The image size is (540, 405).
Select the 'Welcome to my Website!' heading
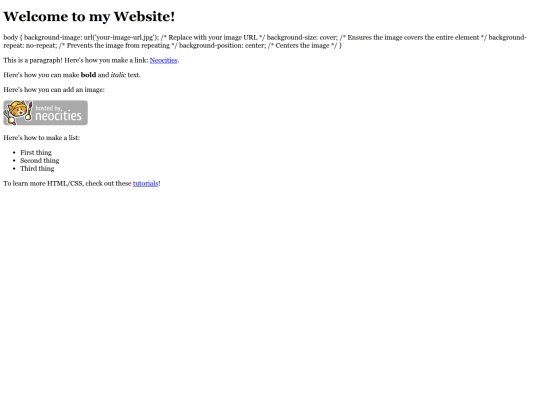[x=89, y=17]
